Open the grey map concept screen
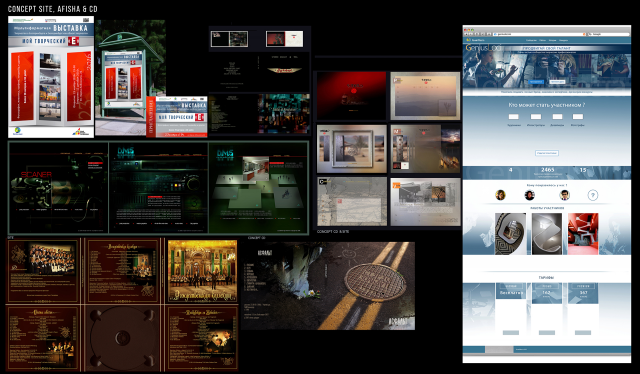The height and width of the screenshot is (374, 640). point(352,201)
